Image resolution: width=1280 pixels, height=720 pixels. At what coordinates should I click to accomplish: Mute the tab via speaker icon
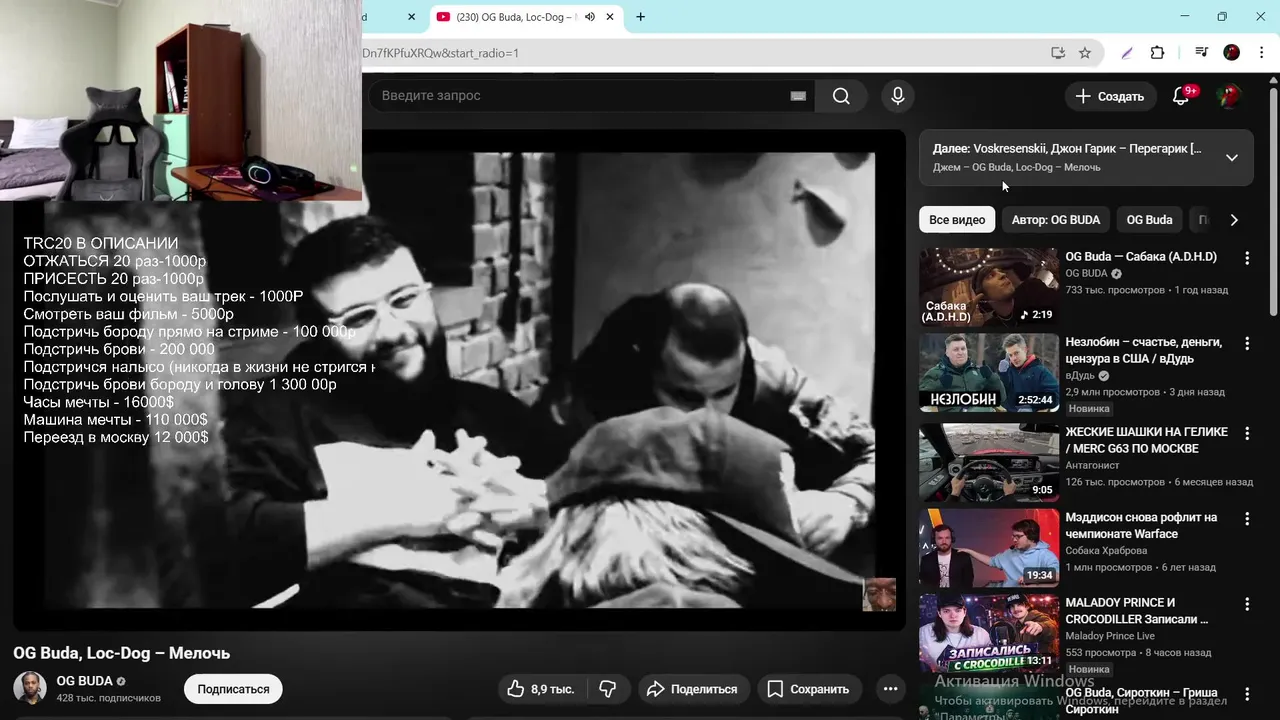[590, 17]
